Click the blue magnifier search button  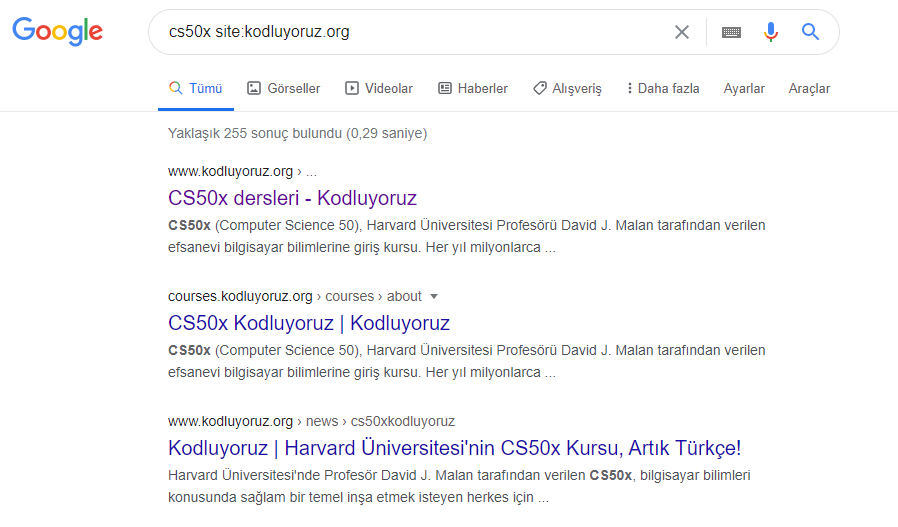pos(810,32)
